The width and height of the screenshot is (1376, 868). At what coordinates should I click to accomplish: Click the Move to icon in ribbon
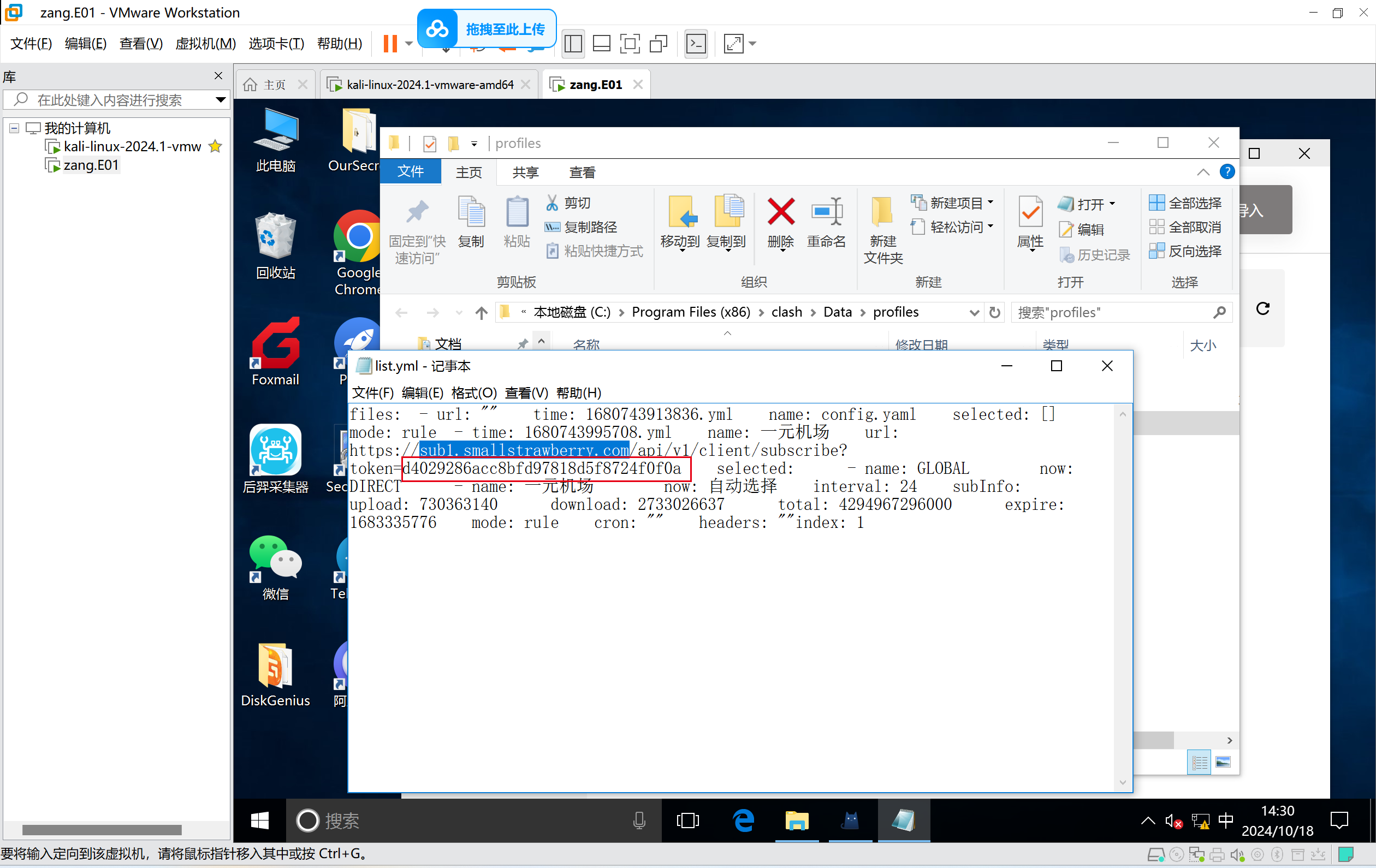[x=681, y=212]
